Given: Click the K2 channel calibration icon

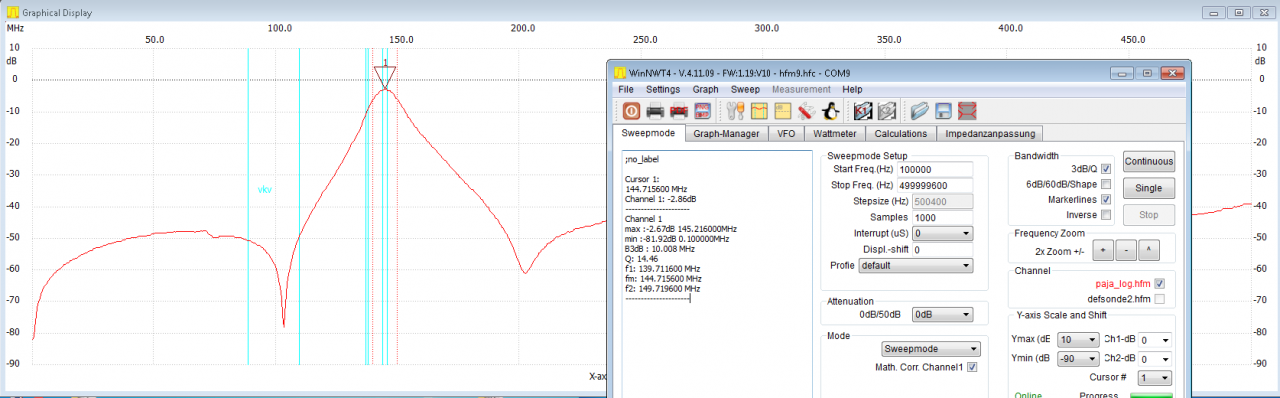Looking at the screenshot, I should tap(886, 111).
